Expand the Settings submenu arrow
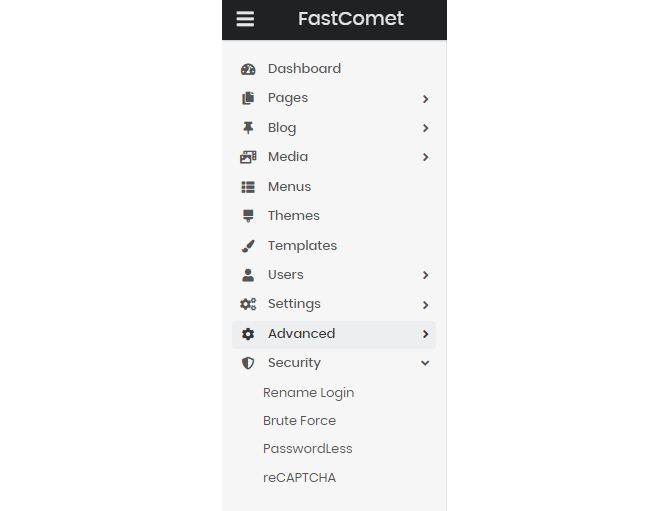The height and width of the screenshot is (511, 670). (425, 305)
